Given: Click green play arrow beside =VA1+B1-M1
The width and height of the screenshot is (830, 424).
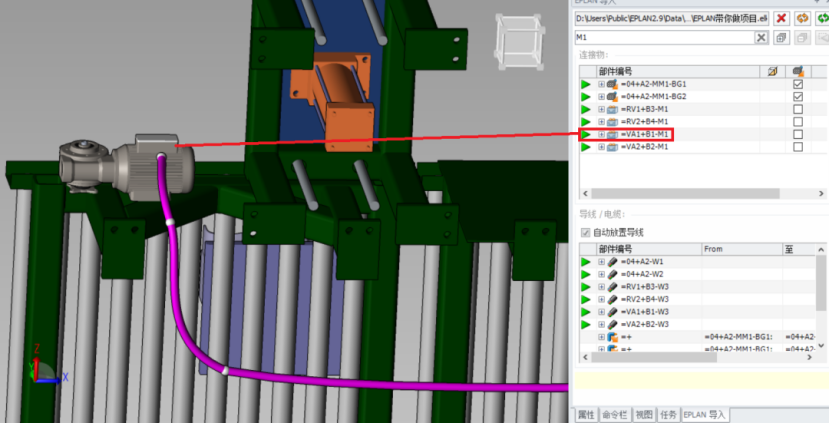Looking at the screenshot, I should point(585,134).
